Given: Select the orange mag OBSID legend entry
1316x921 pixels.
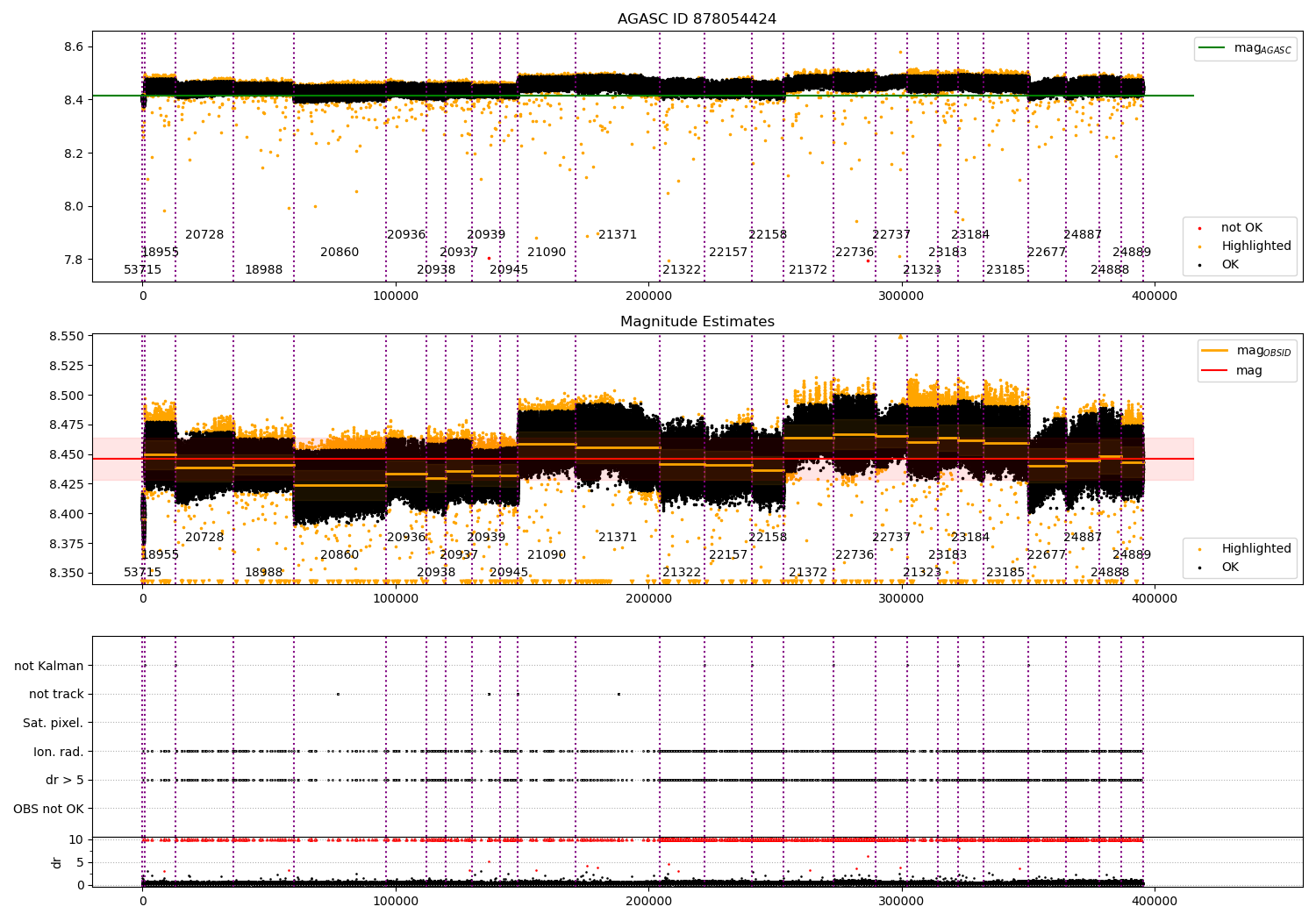Looking at the screenshot, I should coord(1246,351).
